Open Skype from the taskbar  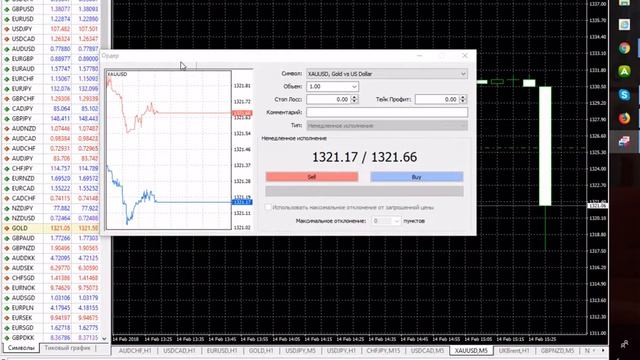coord(624,95)
